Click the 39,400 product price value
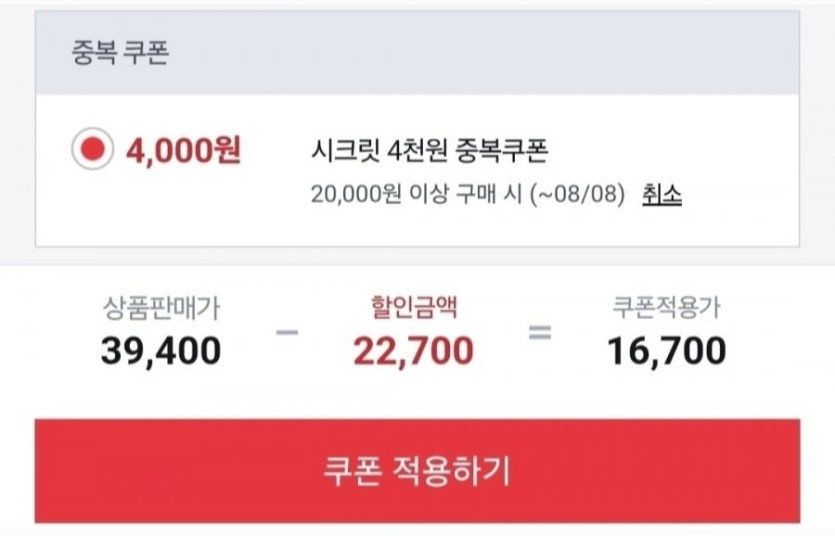835x536 pixels. [x=161, y=351]
